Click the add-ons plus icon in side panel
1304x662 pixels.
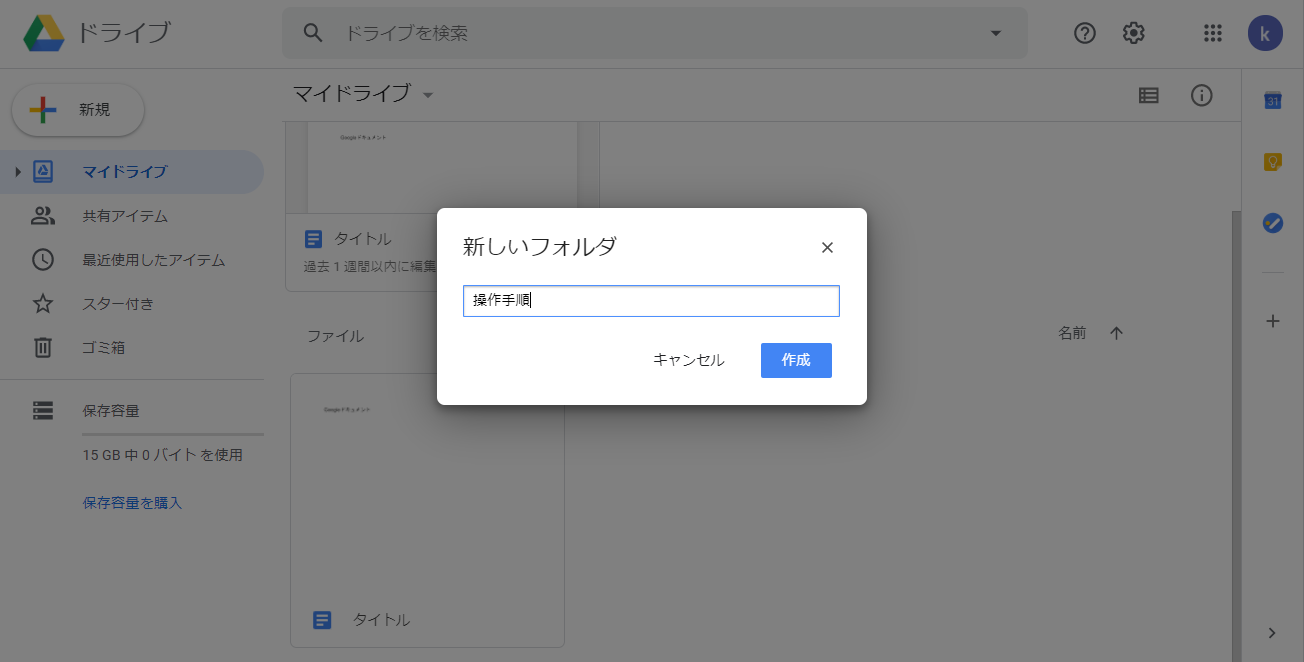[1272, 321]
